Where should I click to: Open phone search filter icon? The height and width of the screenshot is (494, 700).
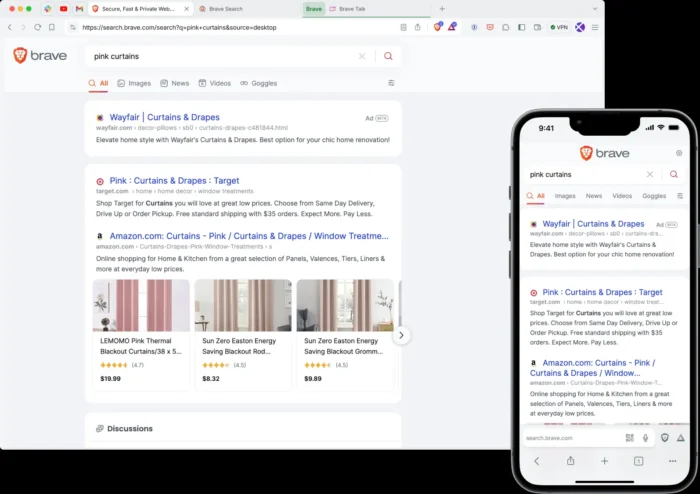[680, 196]
